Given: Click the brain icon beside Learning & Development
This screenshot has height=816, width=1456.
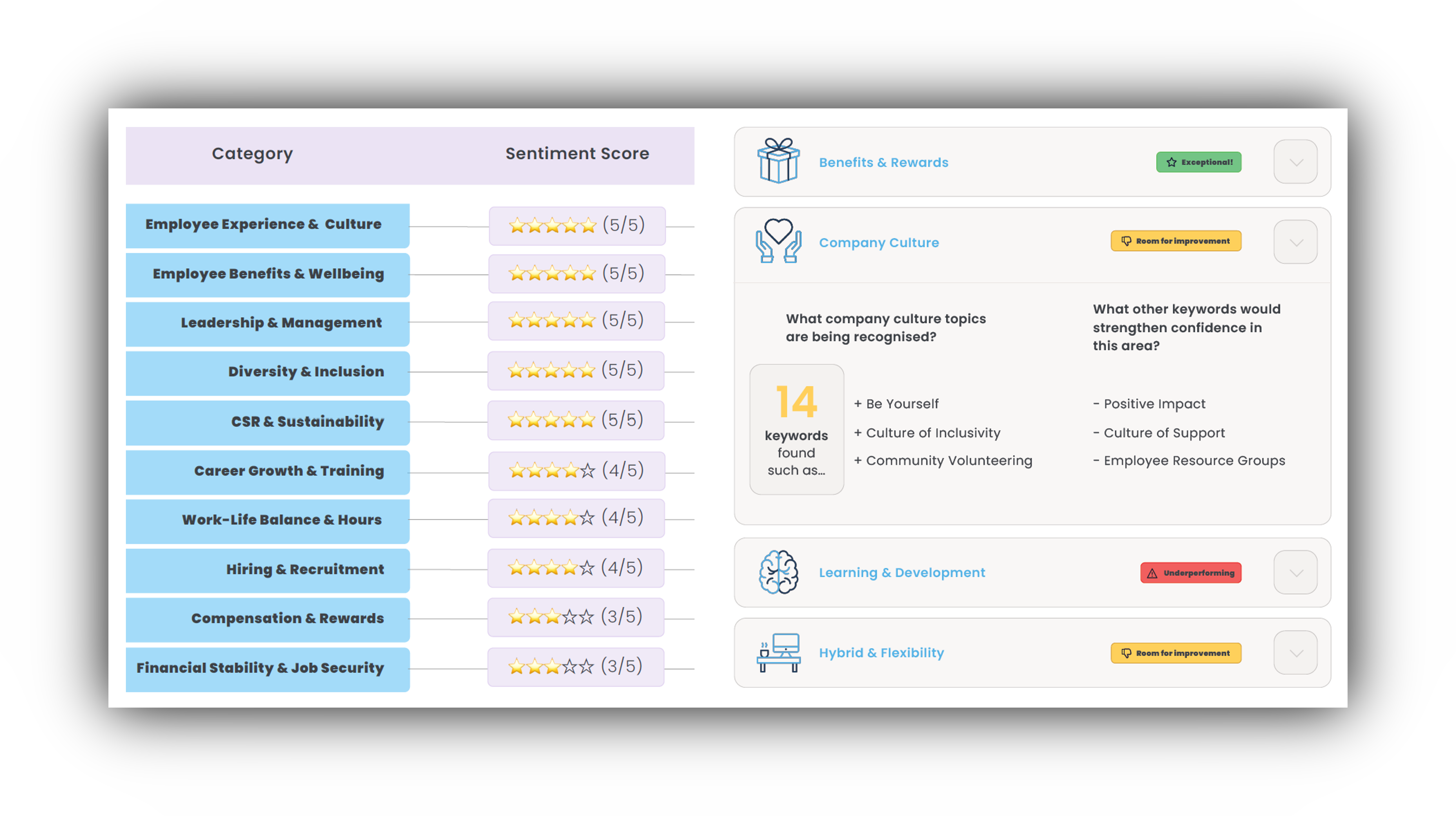Looking at the screenshot, I should tap(779, 572).
